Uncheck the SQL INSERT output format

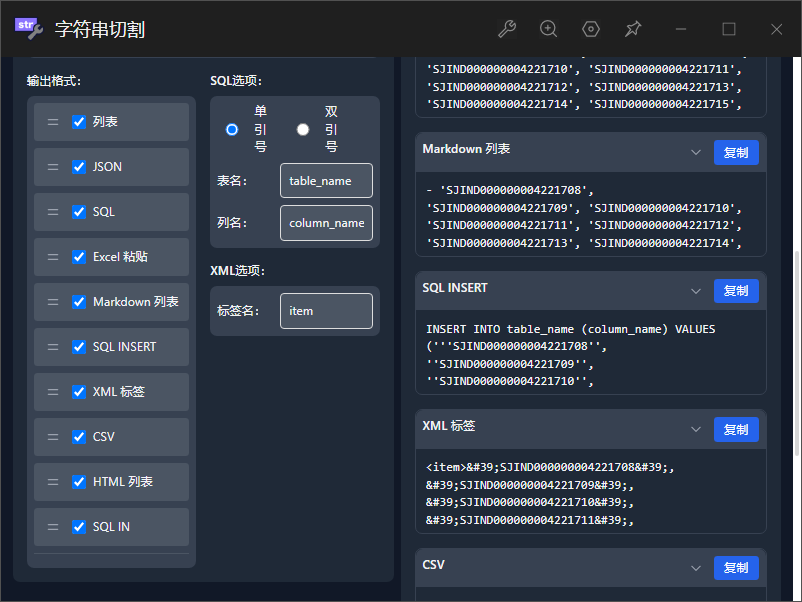click(79, 347)
